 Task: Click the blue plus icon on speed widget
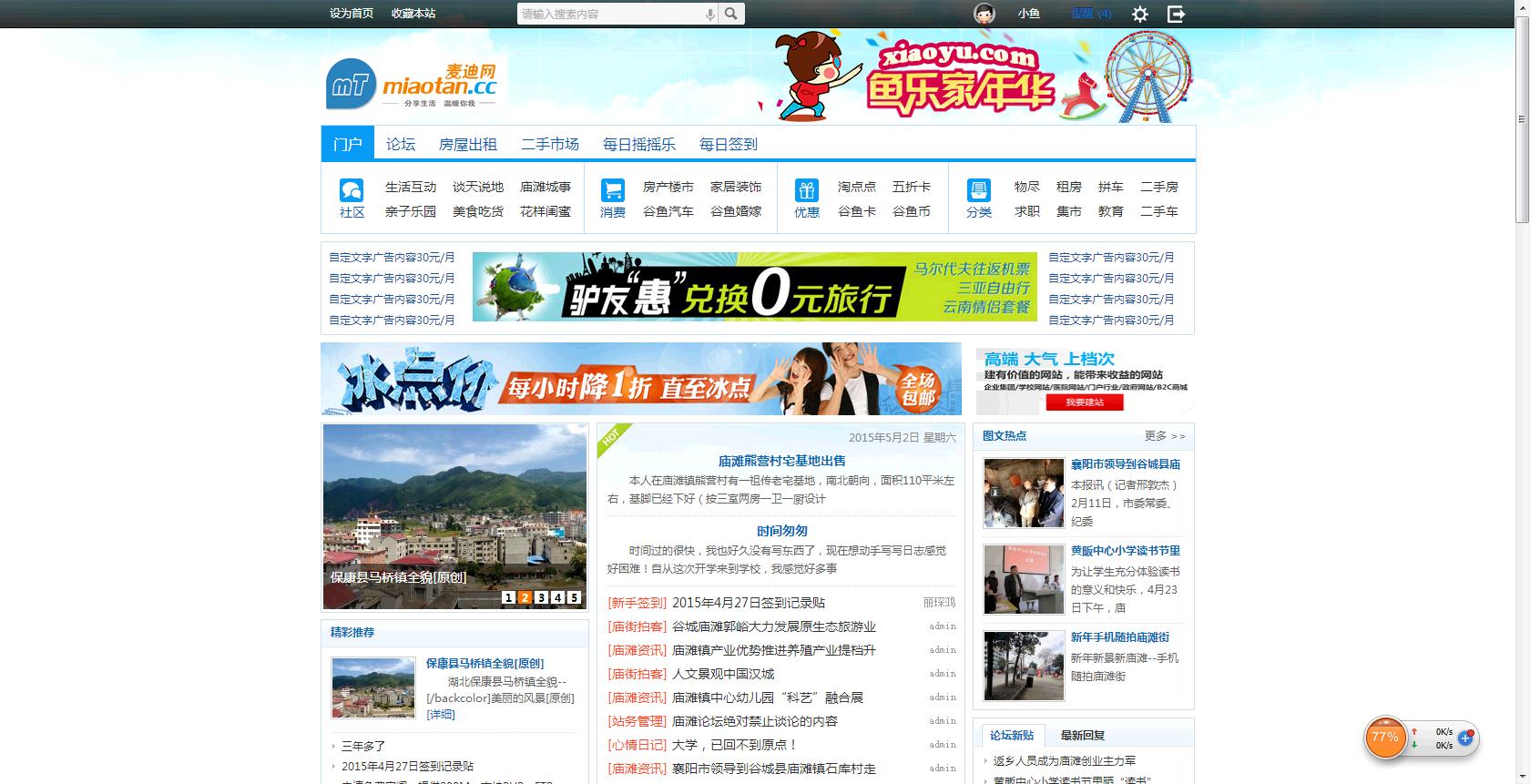[x=1465, y=738]
